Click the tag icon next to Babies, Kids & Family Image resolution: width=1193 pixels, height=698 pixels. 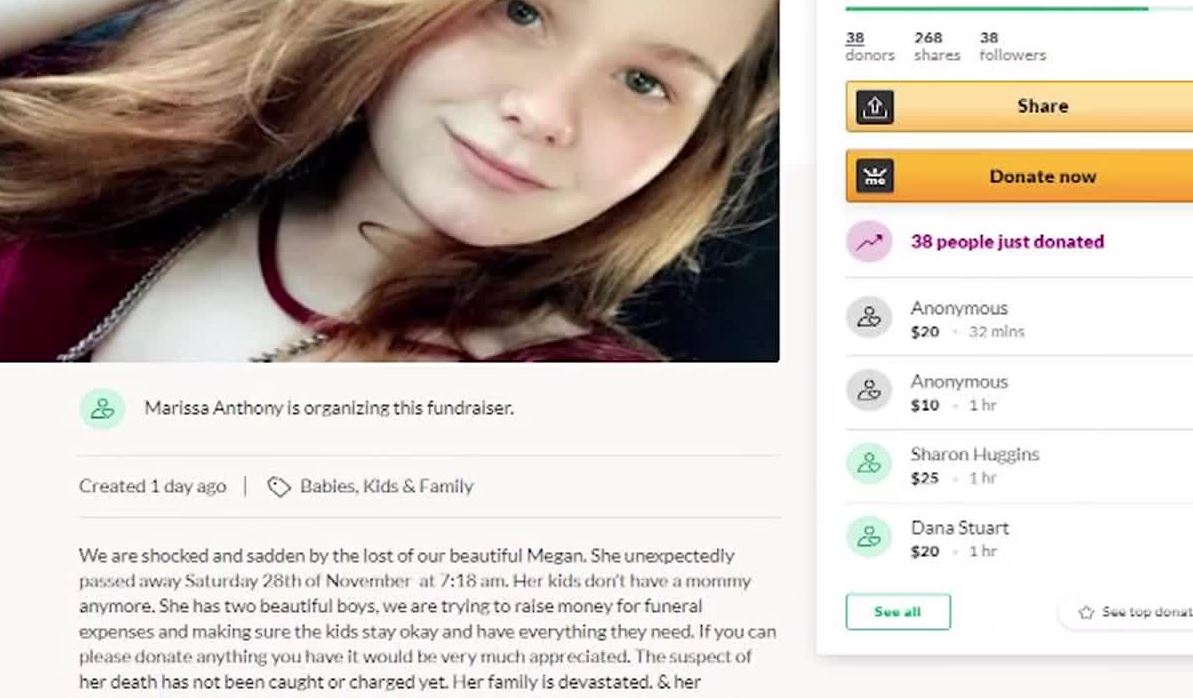(279, 487)
